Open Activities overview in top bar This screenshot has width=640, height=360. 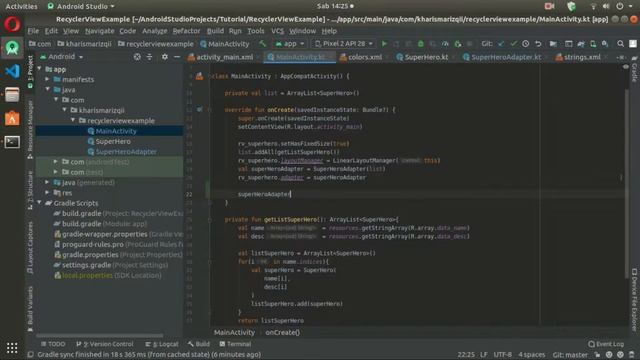pos(21,6)
